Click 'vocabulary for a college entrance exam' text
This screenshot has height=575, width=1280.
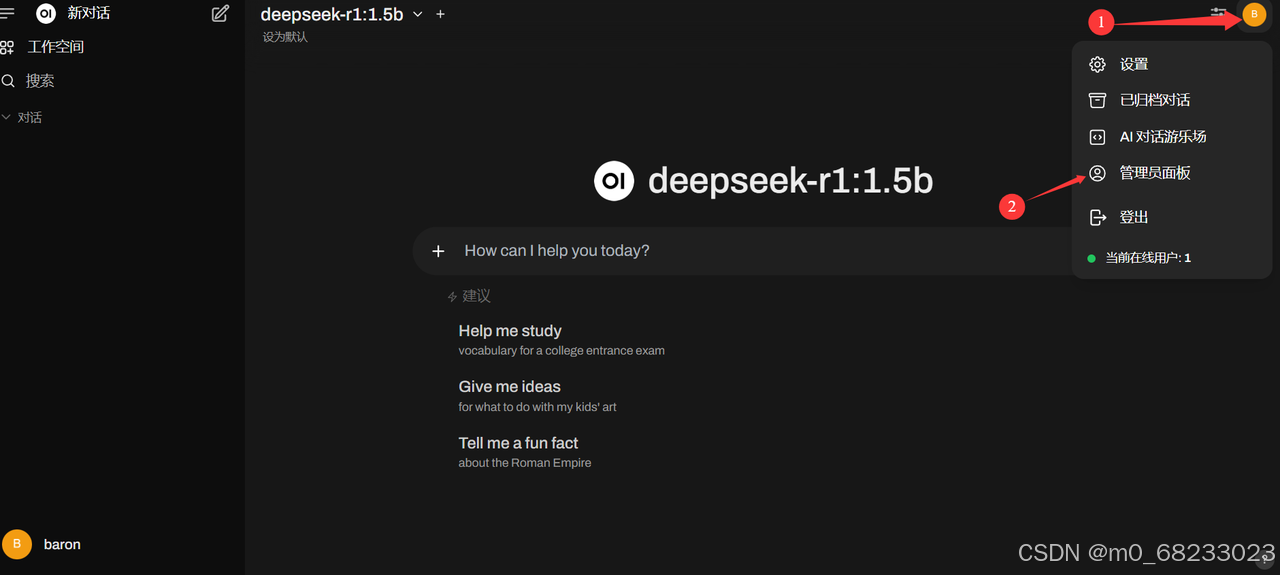562,351
